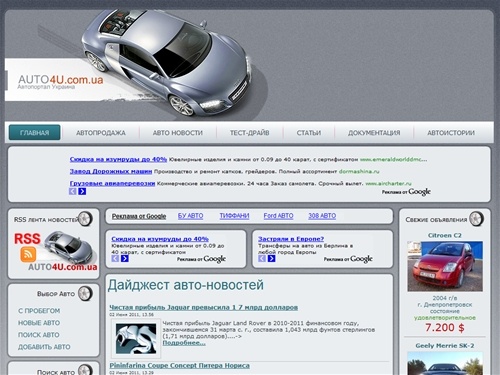Open the 'Geely Merrie SK-2' listing

point(445,346)
